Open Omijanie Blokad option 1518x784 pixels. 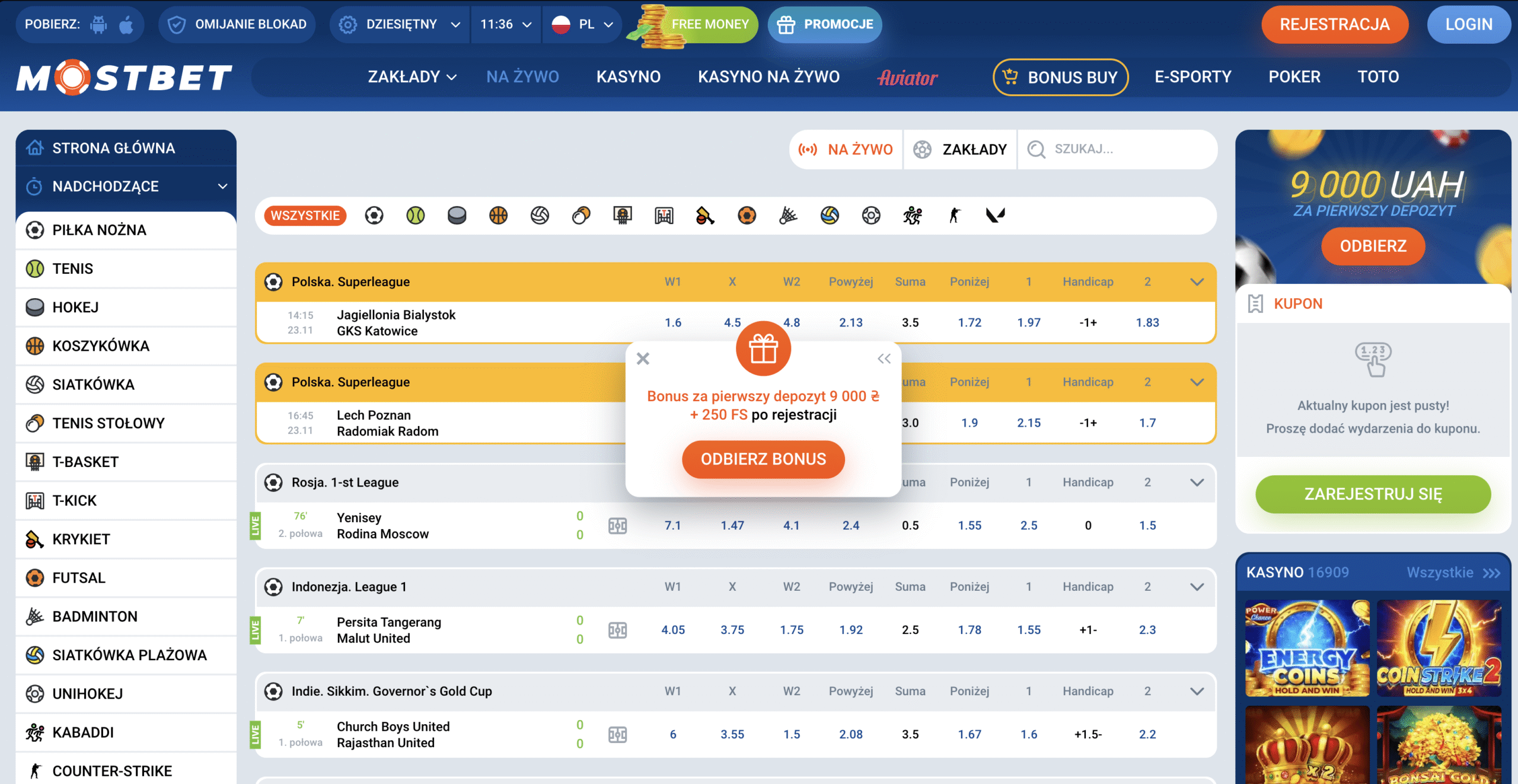(x=237, y=24)
